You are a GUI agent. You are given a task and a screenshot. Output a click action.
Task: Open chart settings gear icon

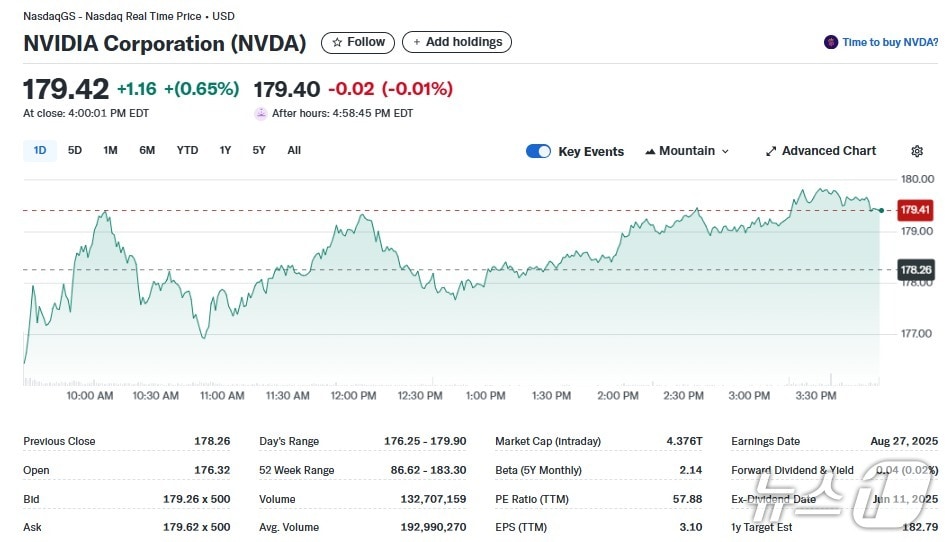pos(917,151)
